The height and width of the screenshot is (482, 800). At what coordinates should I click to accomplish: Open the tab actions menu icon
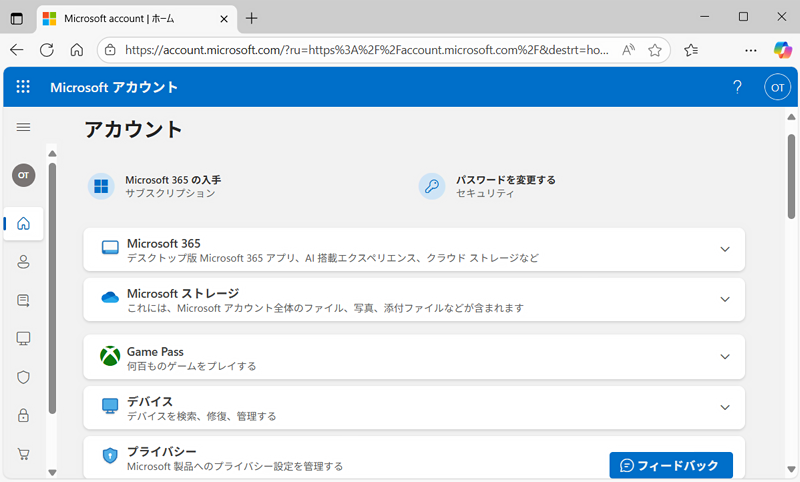(x=17, y=18)
